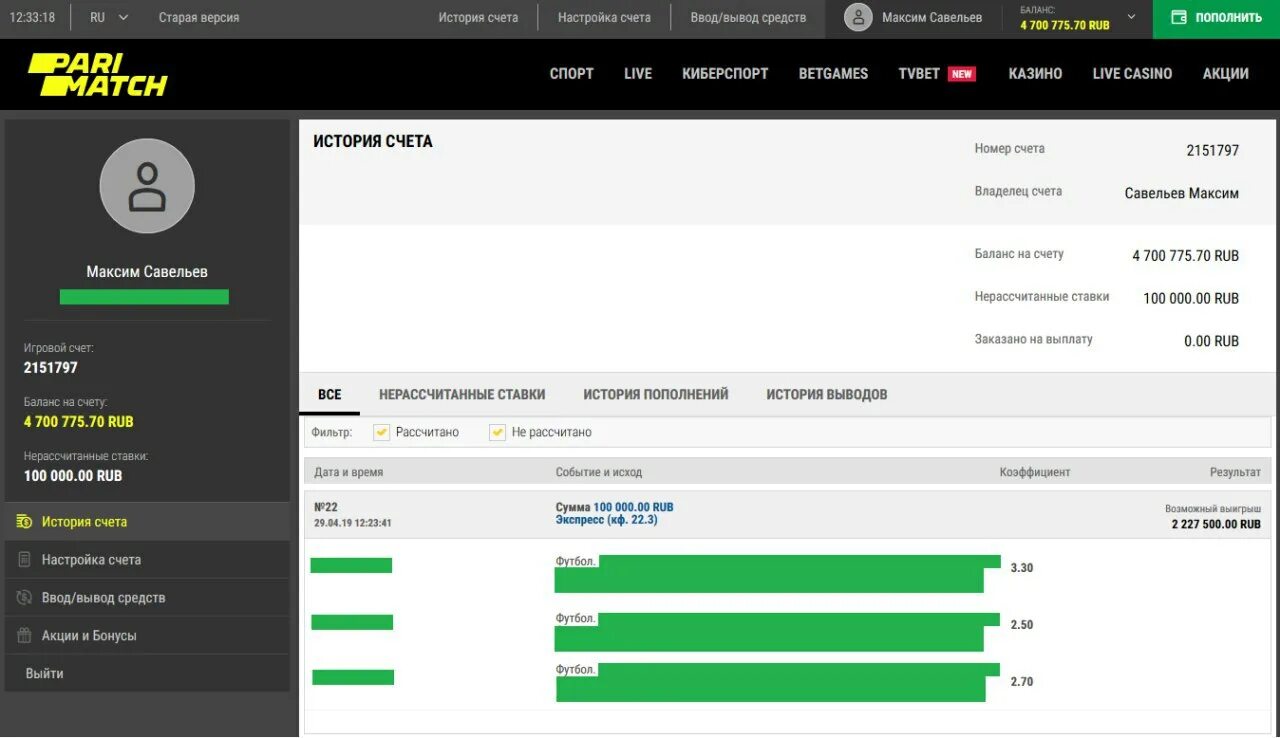Click the 2.70 coefficient value
This screenshot has height=738, width=1280.
point(1022,682)
